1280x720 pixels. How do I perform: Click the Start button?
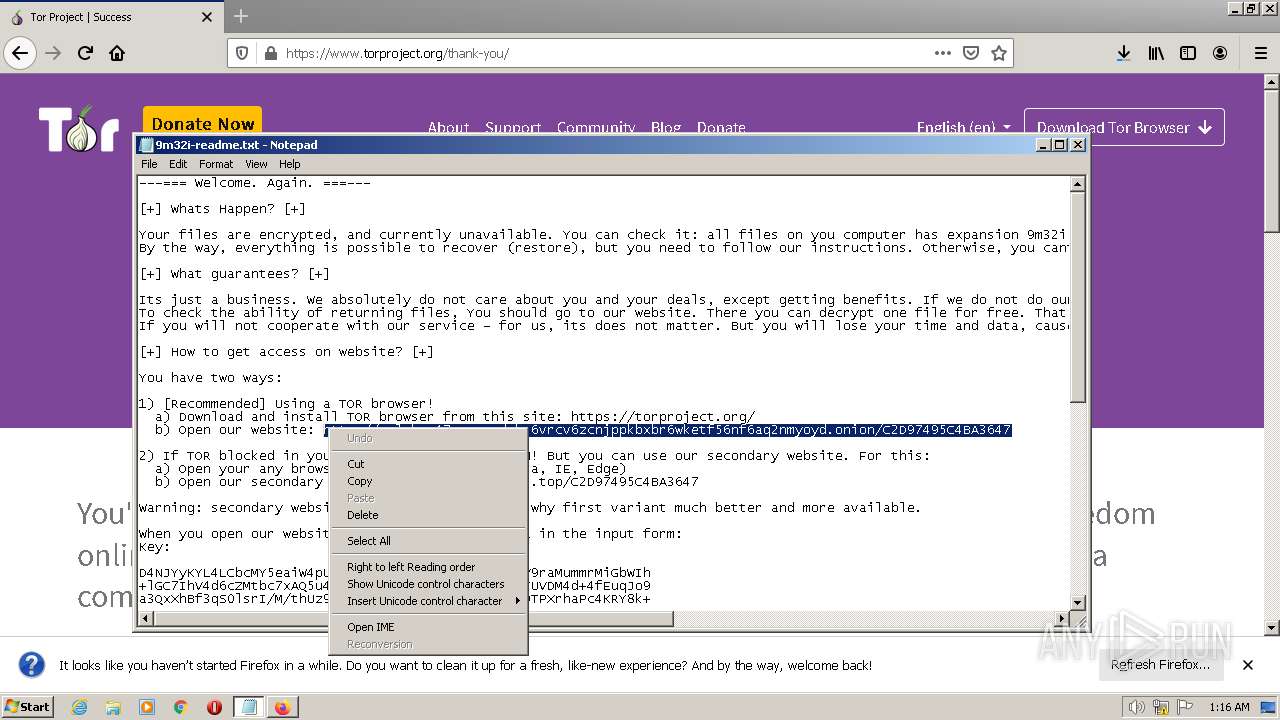[x=27, y=706]
